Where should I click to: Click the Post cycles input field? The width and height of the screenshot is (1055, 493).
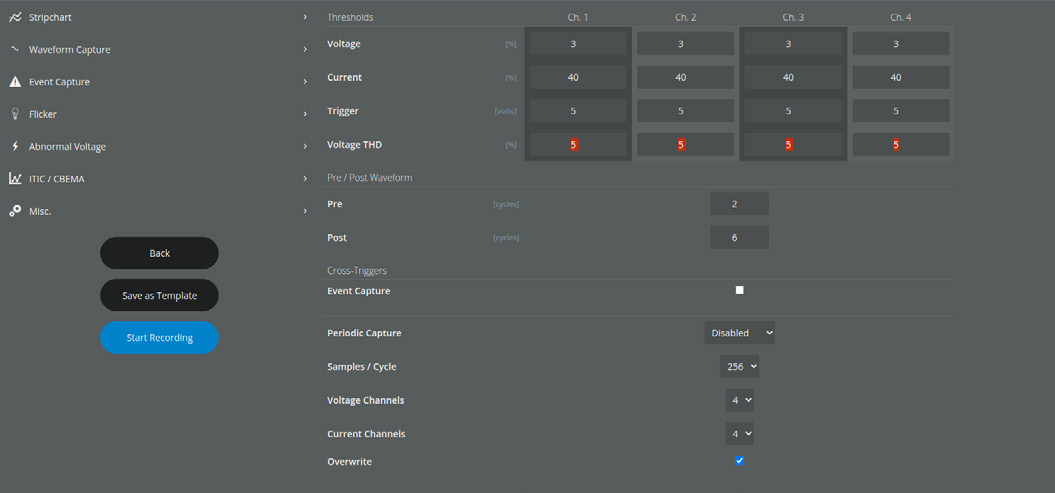tap(739, 237)
